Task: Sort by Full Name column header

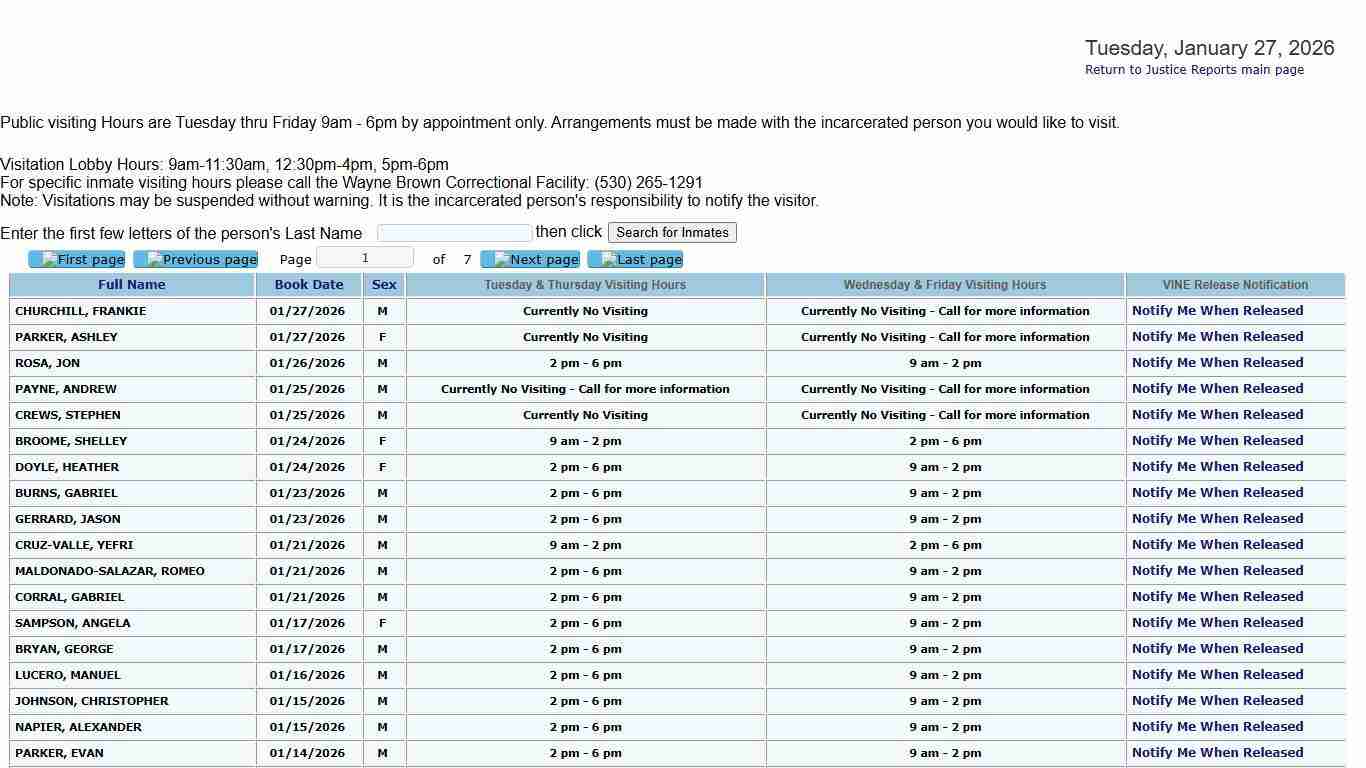Action: [132, 285]
